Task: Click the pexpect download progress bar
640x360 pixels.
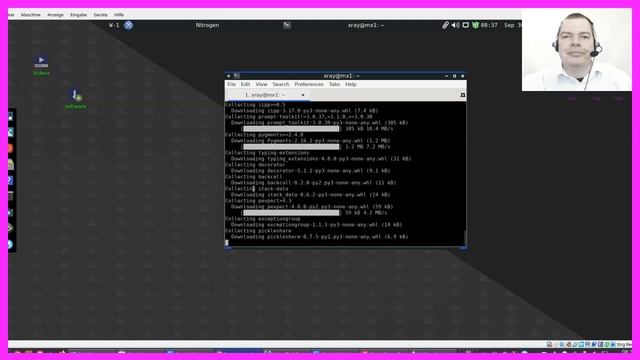Action: 291,213
